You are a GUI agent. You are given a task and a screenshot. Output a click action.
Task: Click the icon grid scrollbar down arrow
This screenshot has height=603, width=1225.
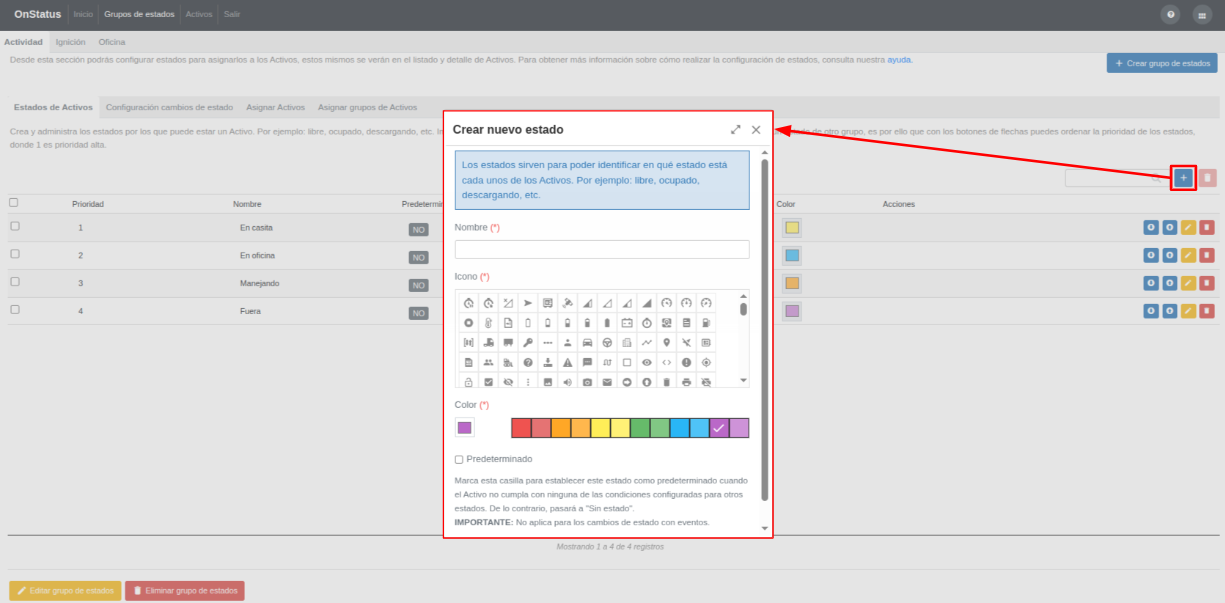tap(743, 381)
